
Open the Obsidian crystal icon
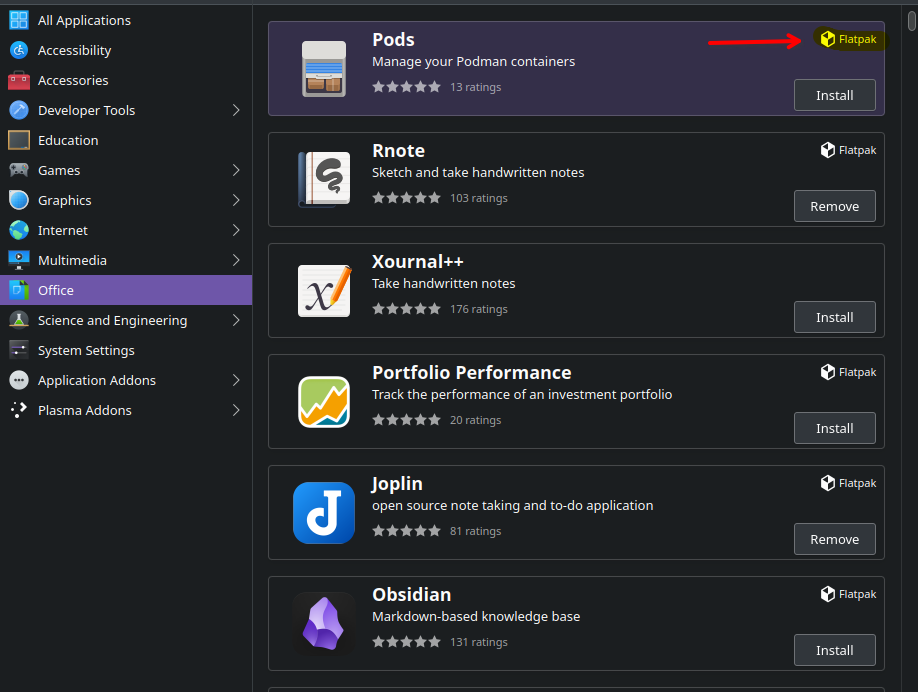(x=324, y=624)
